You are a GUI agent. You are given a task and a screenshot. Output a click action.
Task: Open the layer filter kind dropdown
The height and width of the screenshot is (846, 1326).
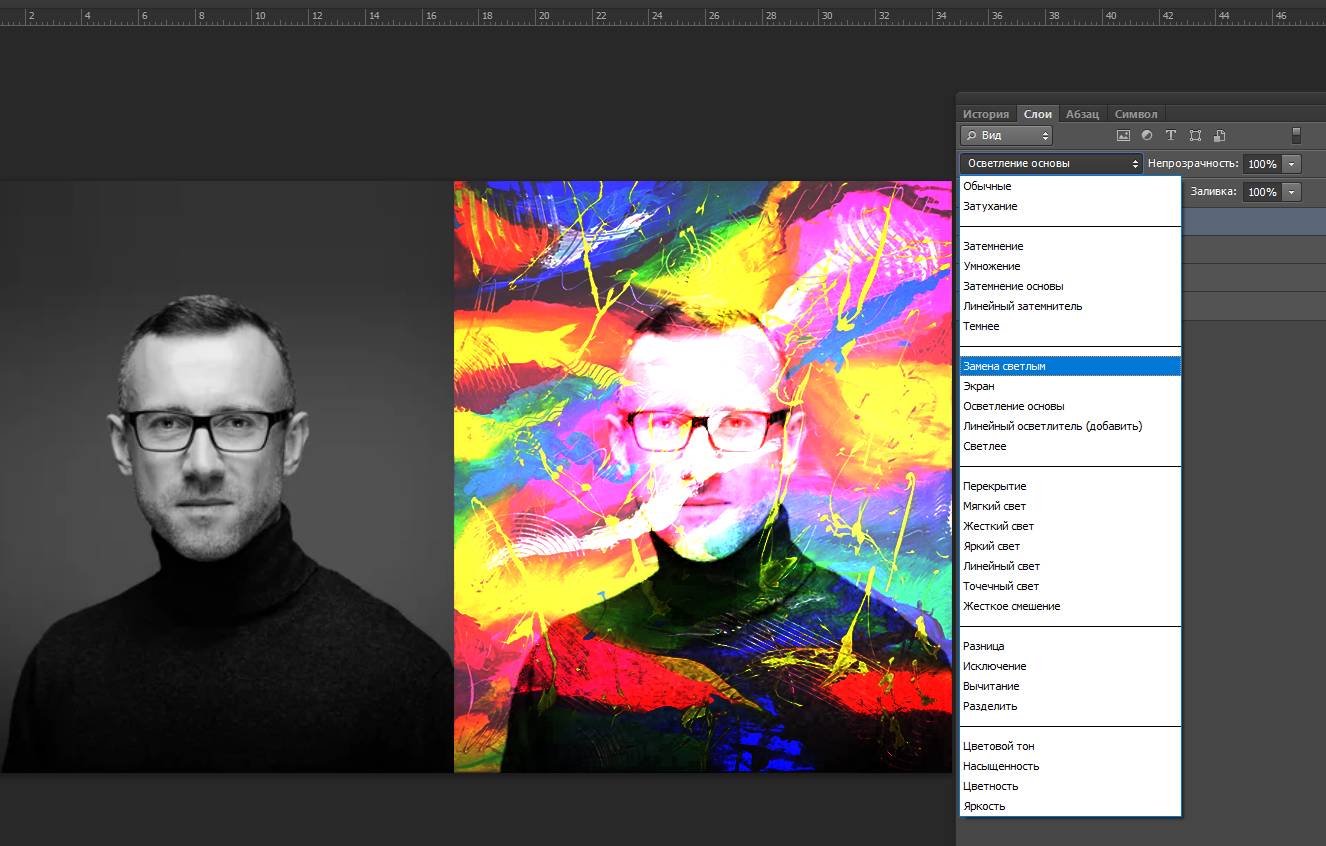click(x=1006, y=135)
